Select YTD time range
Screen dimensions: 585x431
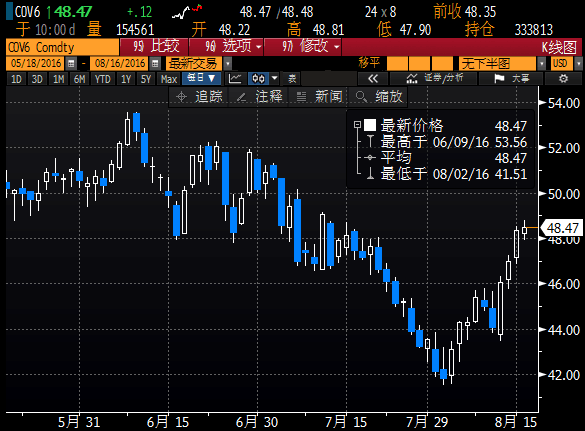(x=103, y=79)
